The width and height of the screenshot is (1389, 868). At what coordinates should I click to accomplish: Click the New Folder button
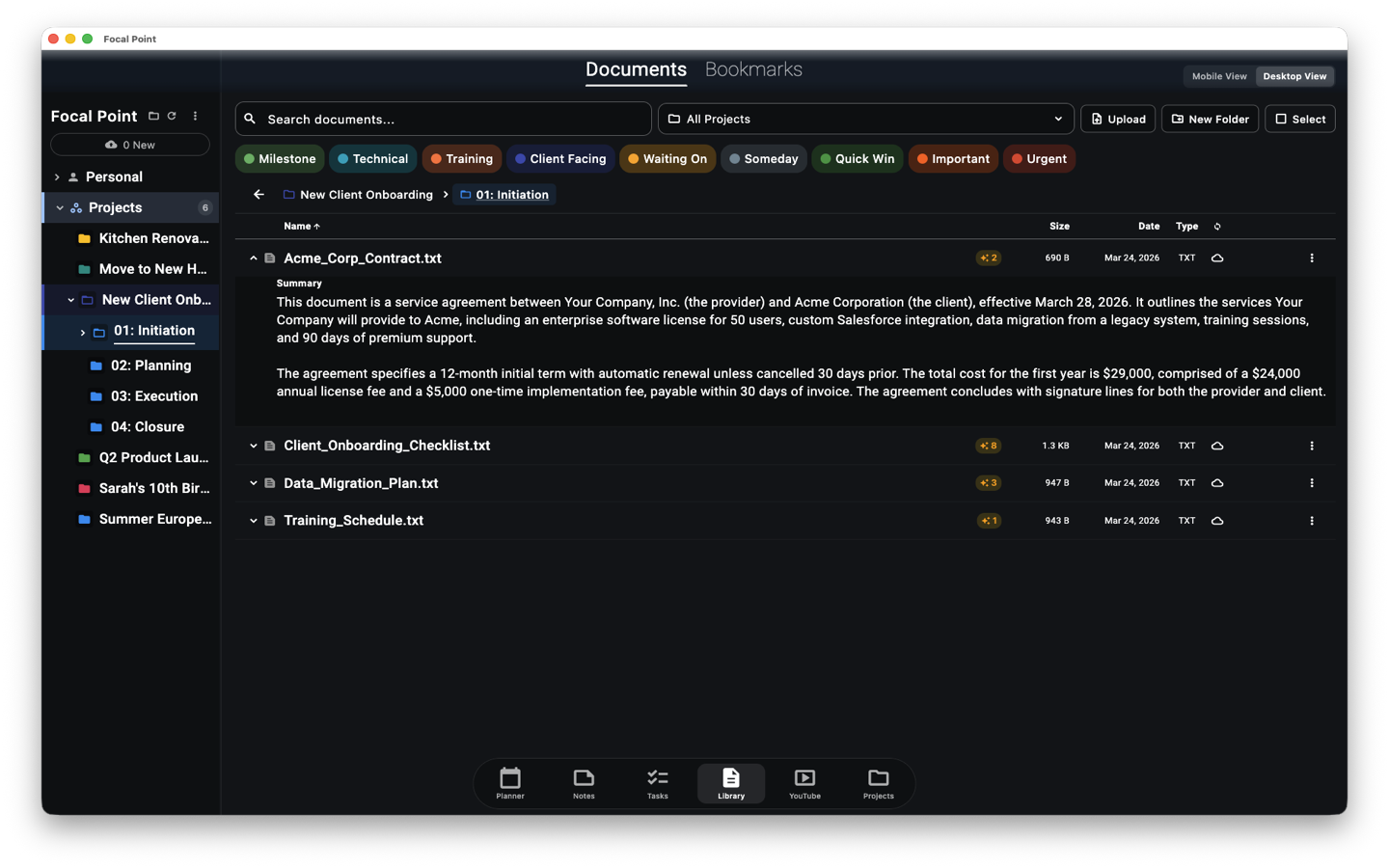1210,119
